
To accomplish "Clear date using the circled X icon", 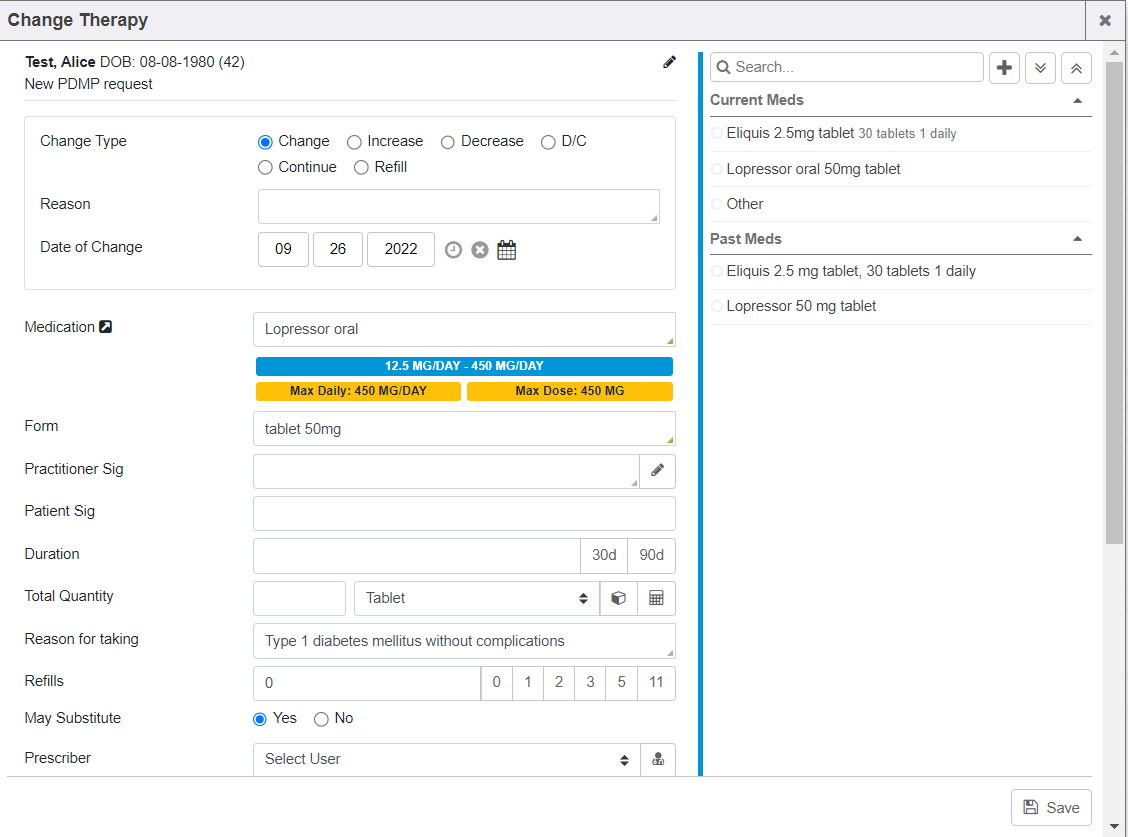I will coord(480,250).
